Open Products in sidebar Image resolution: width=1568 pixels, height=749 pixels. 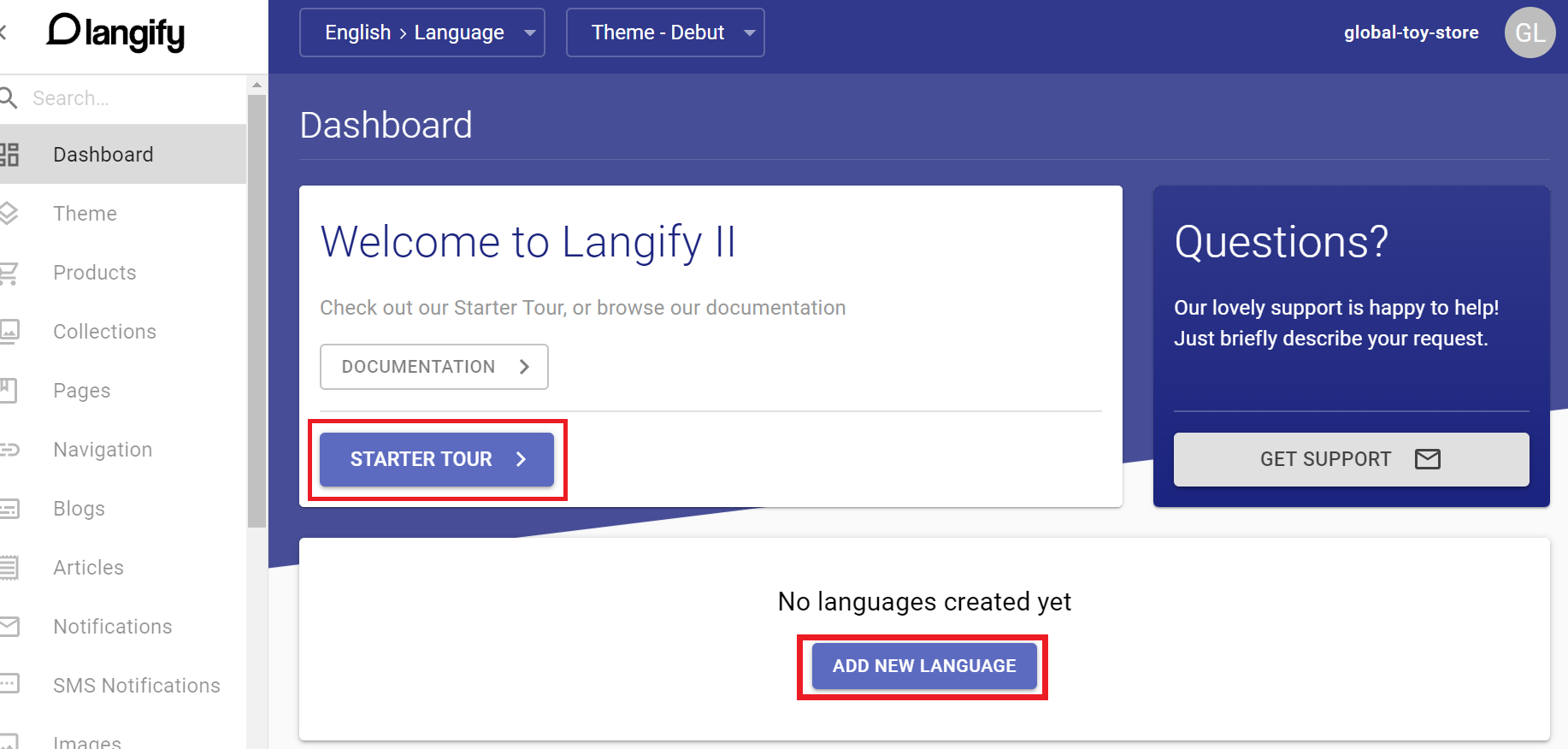(123, 273)
